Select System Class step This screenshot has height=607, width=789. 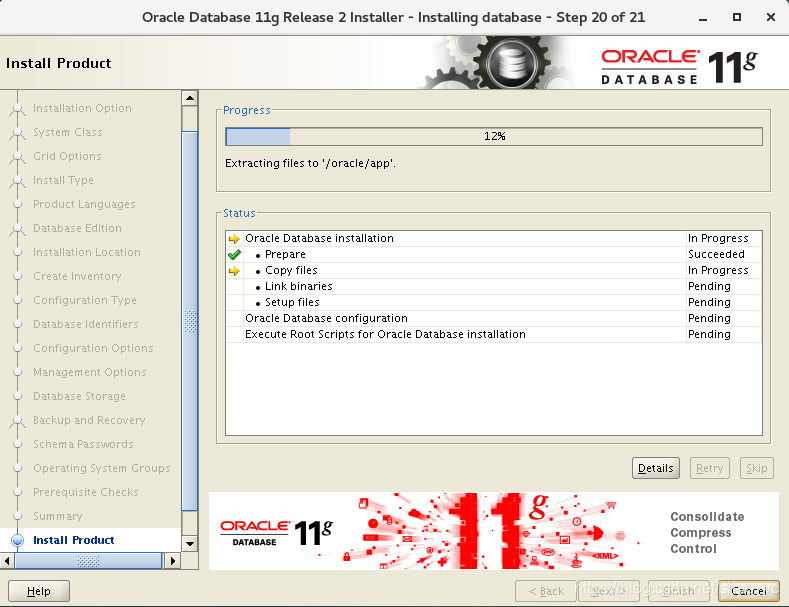click(x=67, y=132)
